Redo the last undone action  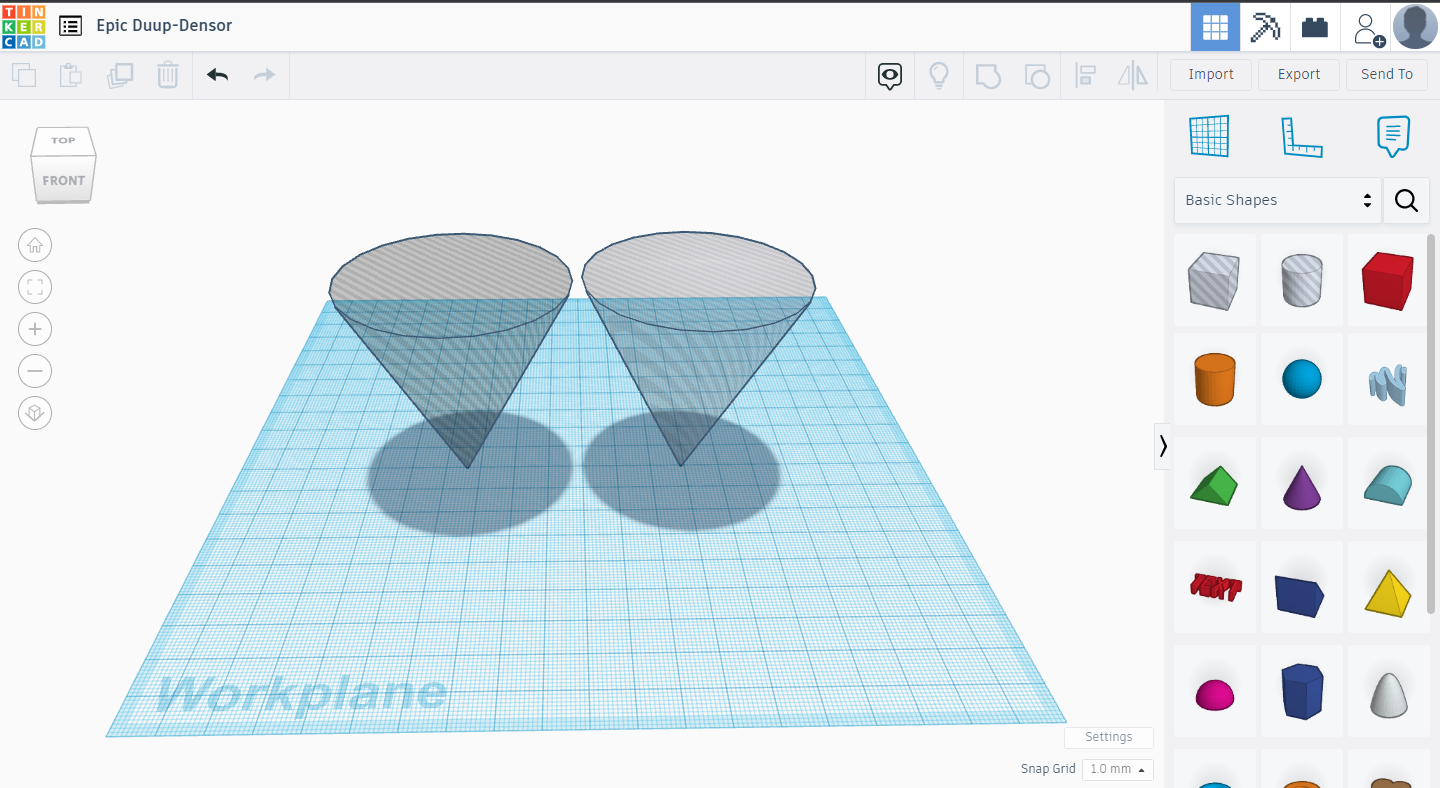pos(264,75)
